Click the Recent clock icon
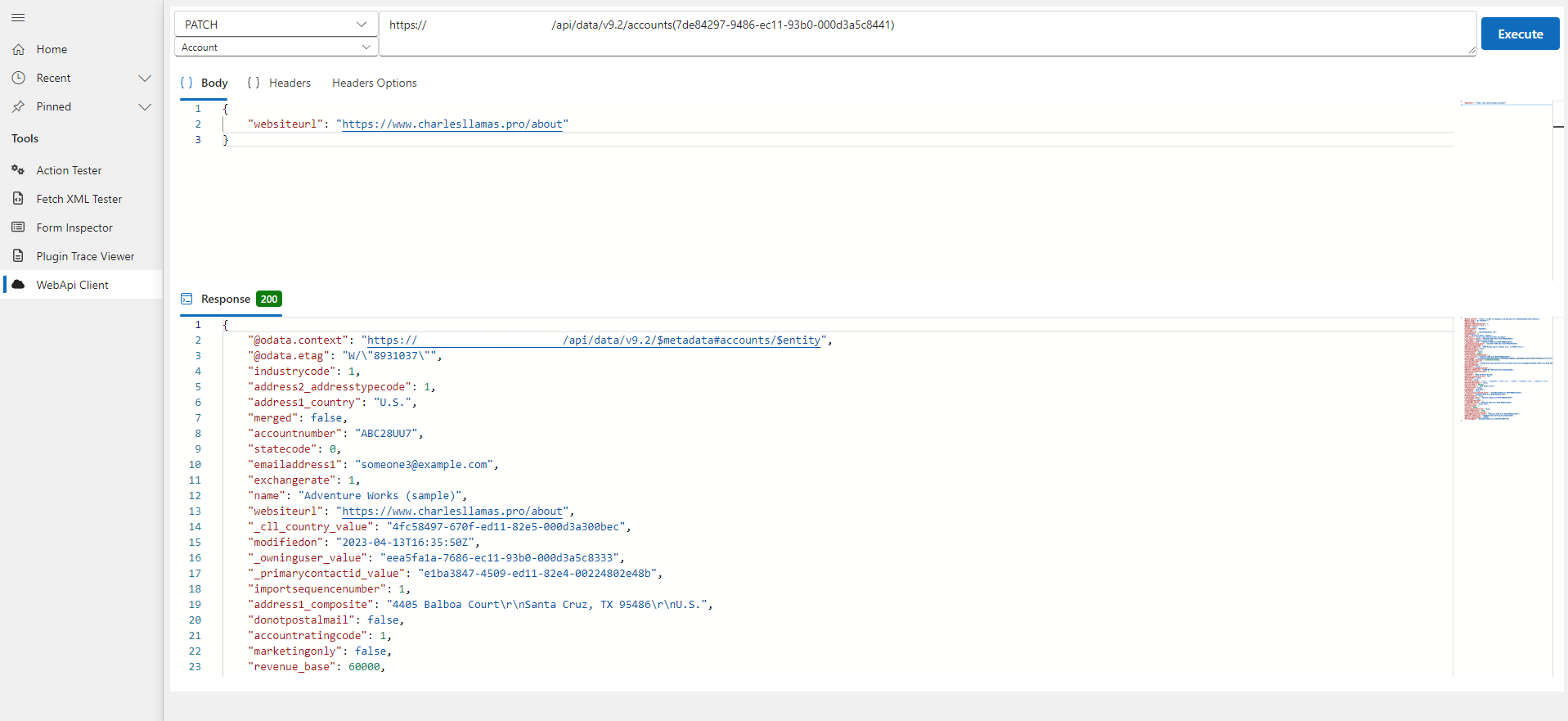The image size is (1568, 721). tap(18, 78)
